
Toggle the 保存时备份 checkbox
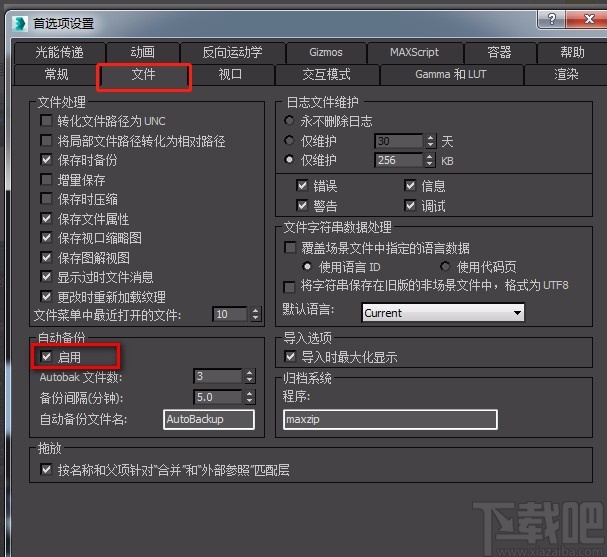point(46,160)
